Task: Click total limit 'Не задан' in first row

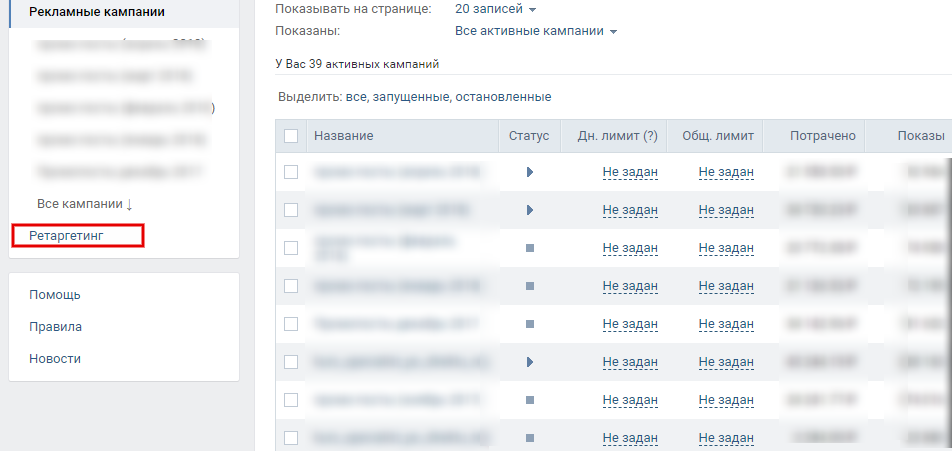Action: (726, 172)
